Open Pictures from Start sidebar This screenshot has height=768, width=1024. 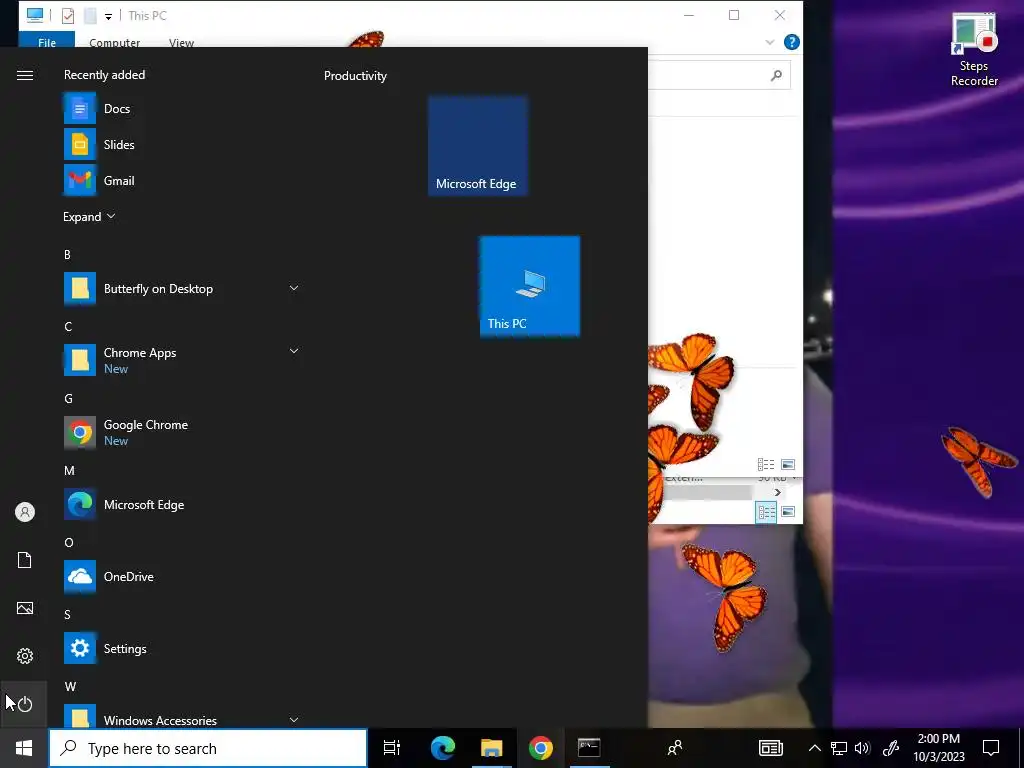[x=24, y=608]
